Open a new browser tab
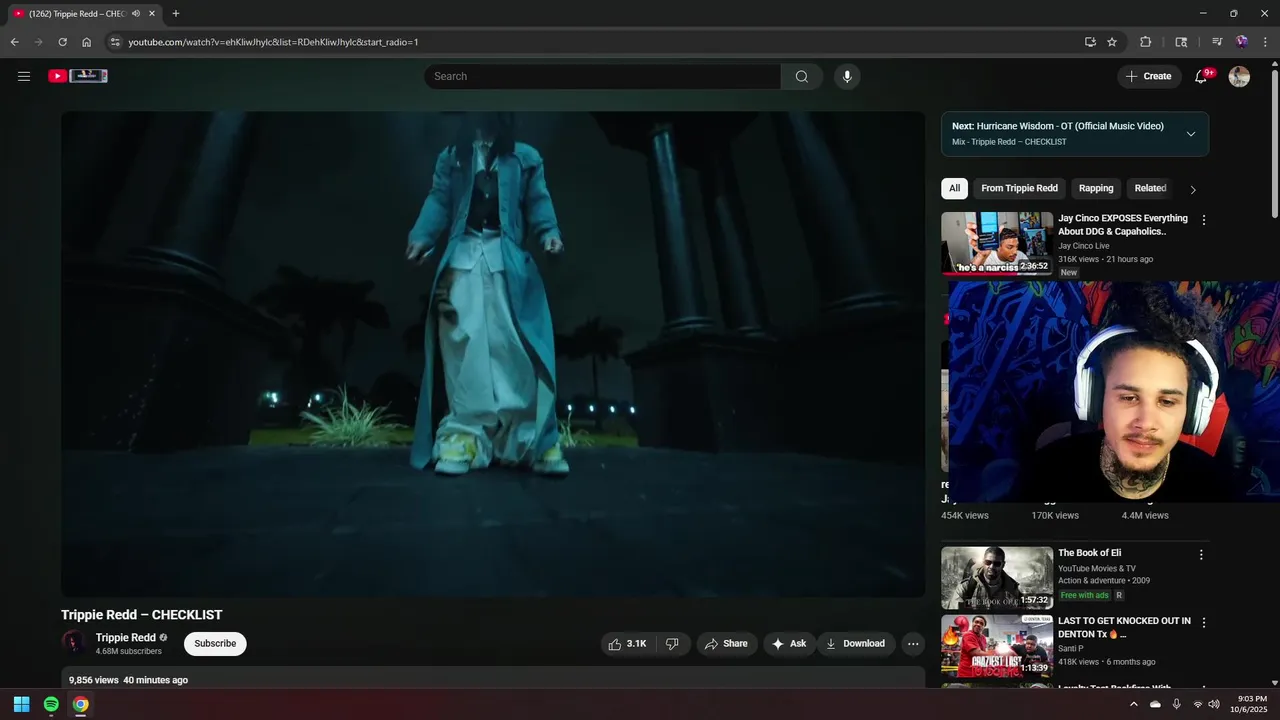 [176, 13]
